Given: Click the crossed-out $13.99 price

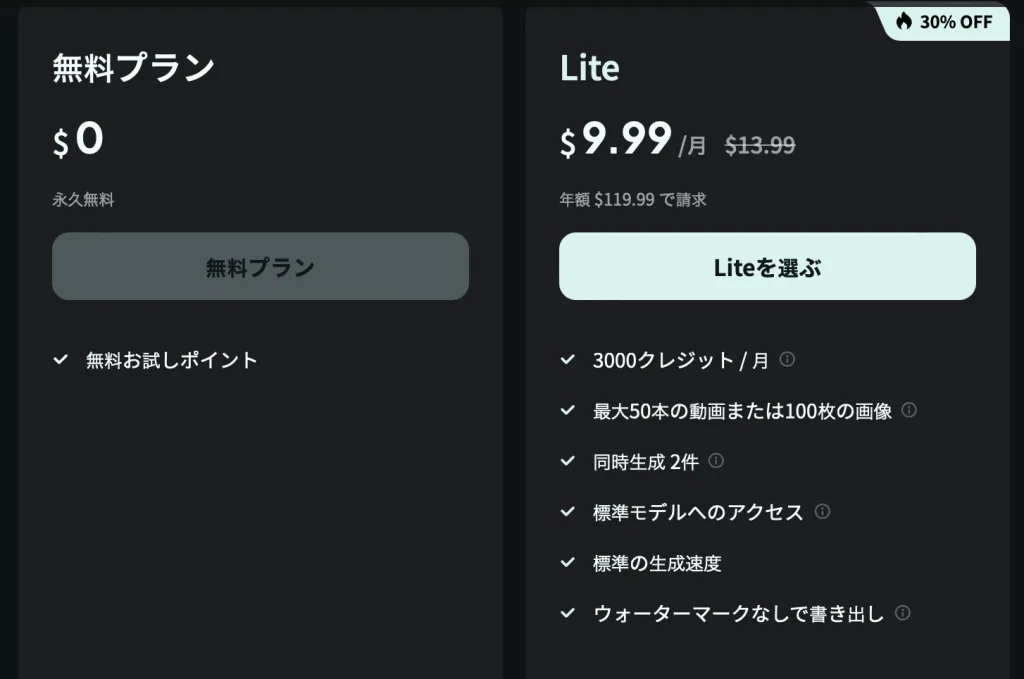Looking at the screenshot, I should [760, 145].
